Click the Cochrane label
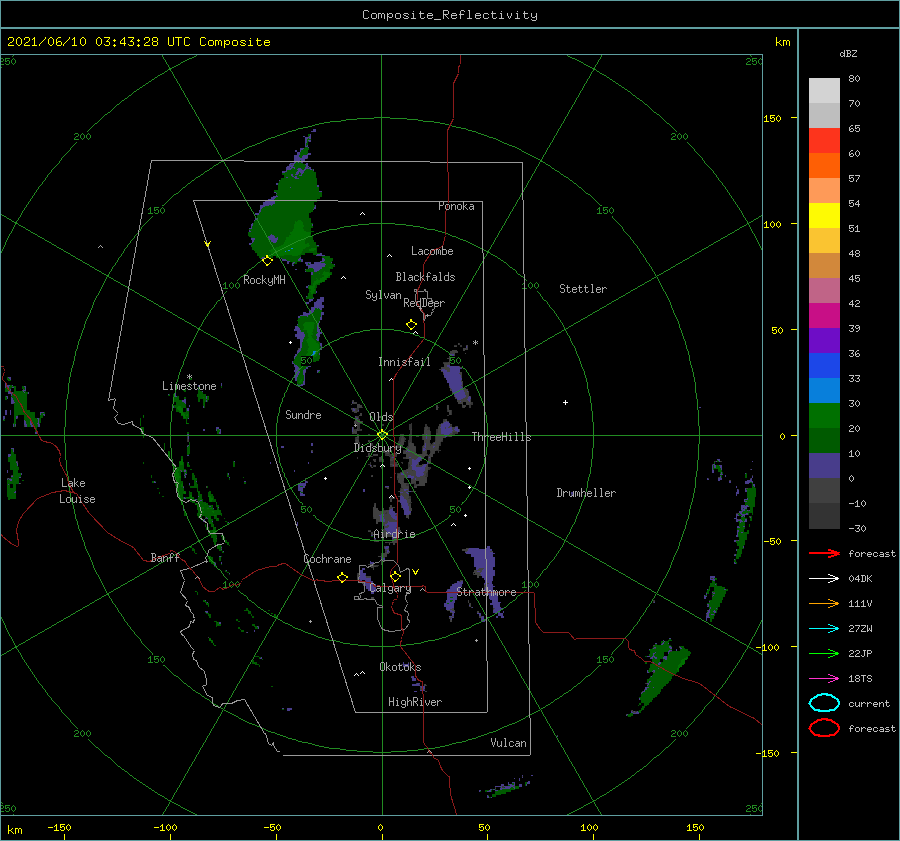The width and height of the screenshot is (900, 841). (327, 559)
